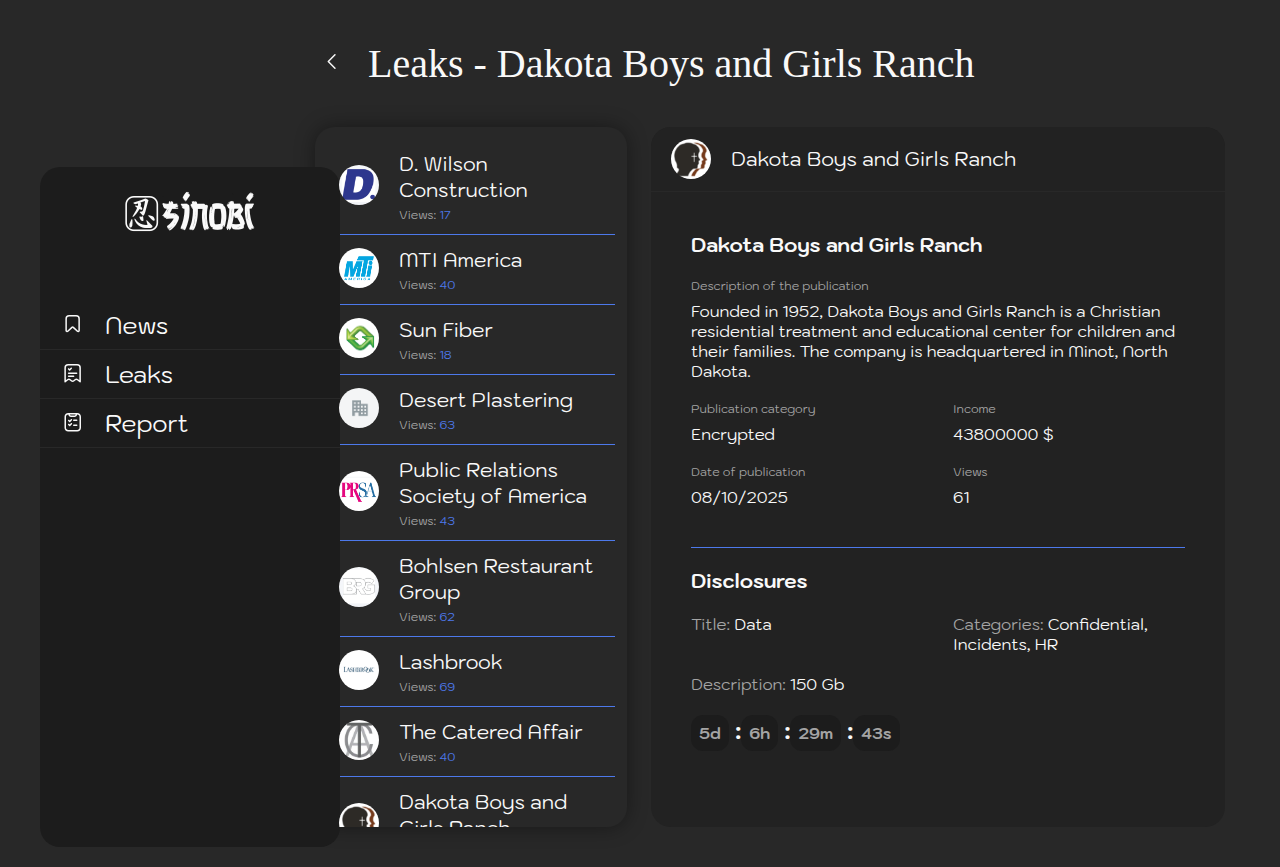
Task: Click the logo in the detail panel header
Action: tap(691, 159)
